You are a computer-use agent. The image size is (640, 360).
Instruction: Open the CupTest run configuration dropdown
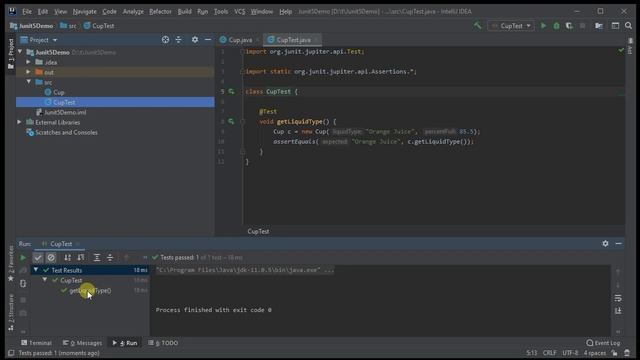(511, 26)
